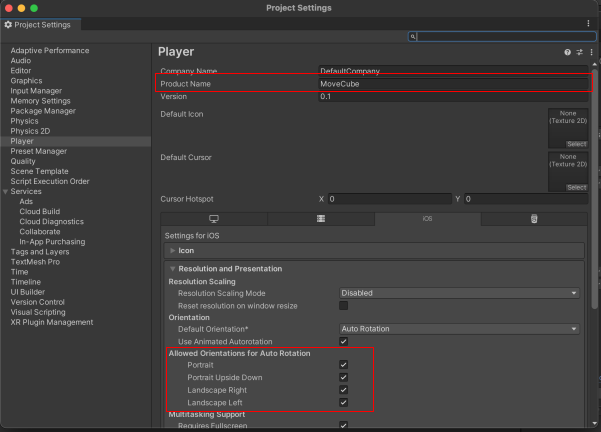
Task: Click the Company Name field
Action: click(453, 71)
